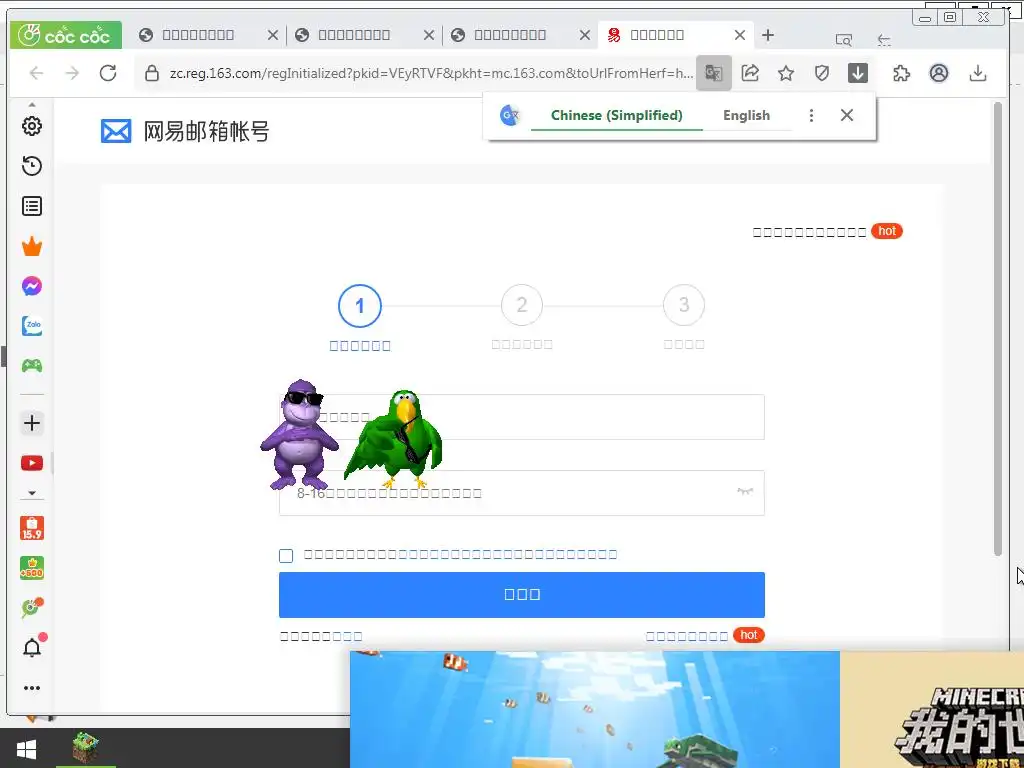
Task: Go back to the previous page
Action: [x=37, y=73]
